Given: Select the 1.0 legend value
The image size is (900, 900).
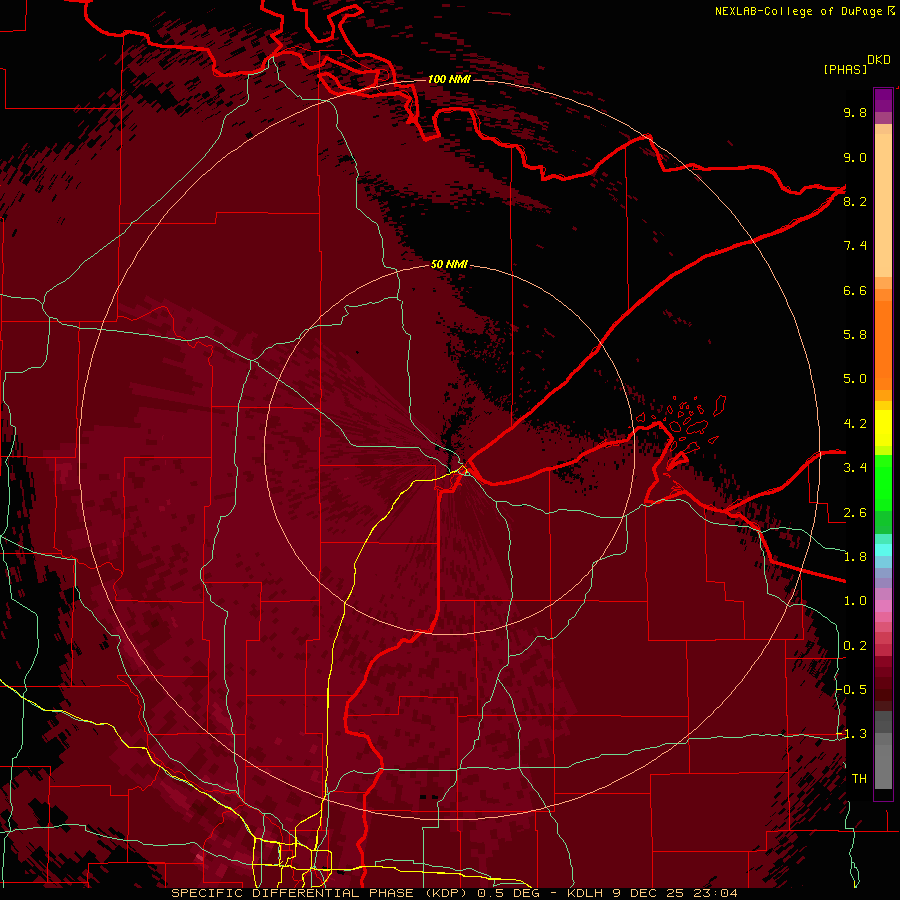Looking at the screenshot, I should point(855,601).
